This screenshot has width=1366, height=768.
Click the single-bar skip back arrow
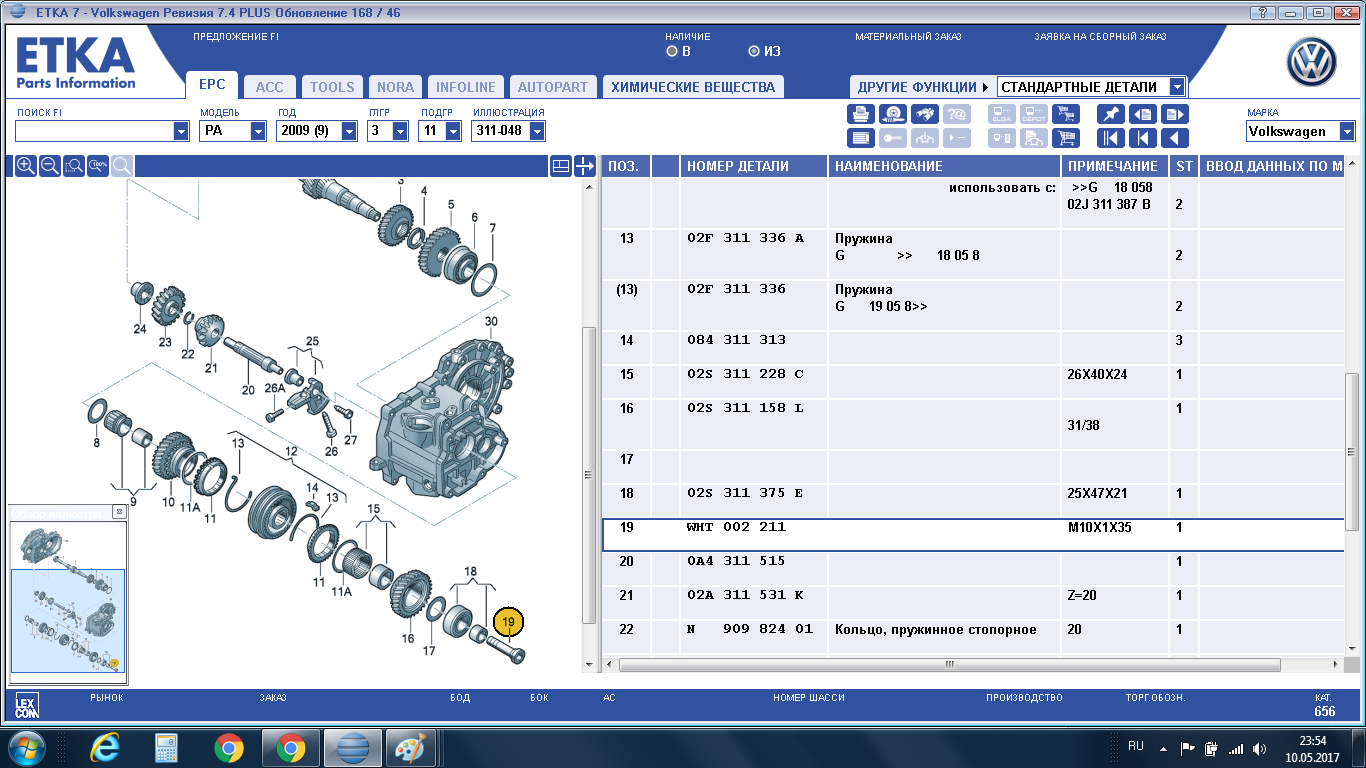pos(1143,139)
